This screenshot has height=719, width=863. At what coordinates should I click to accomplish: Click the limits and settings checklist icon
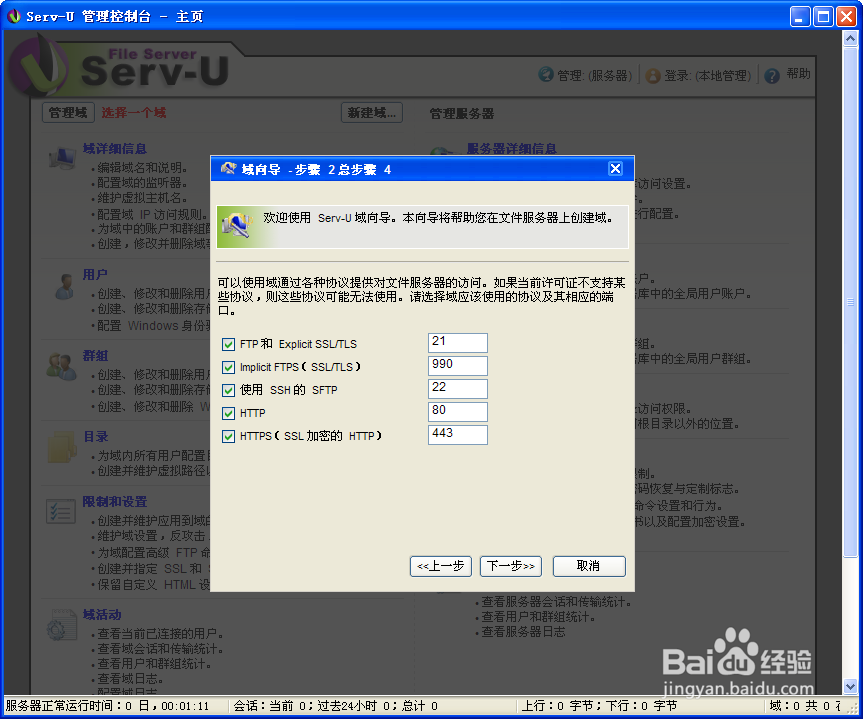coord(61,512)
